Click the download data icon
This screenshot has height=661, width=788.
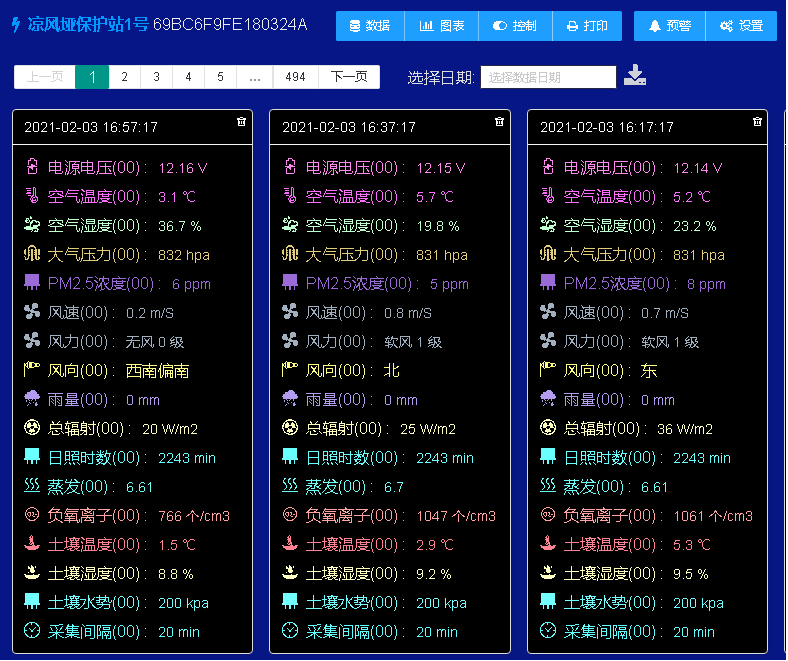(635, 76)
